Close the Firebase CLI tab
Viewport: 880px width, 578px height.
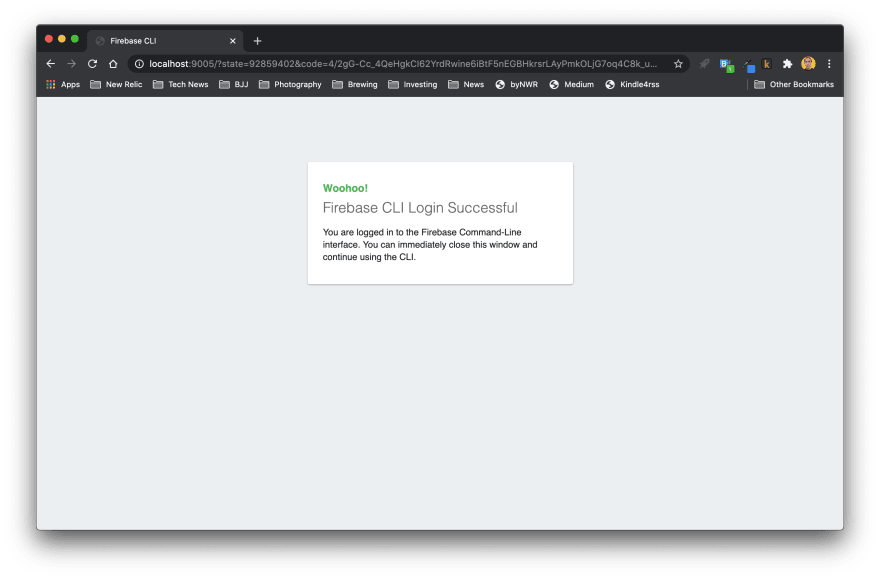click(233, 41)
